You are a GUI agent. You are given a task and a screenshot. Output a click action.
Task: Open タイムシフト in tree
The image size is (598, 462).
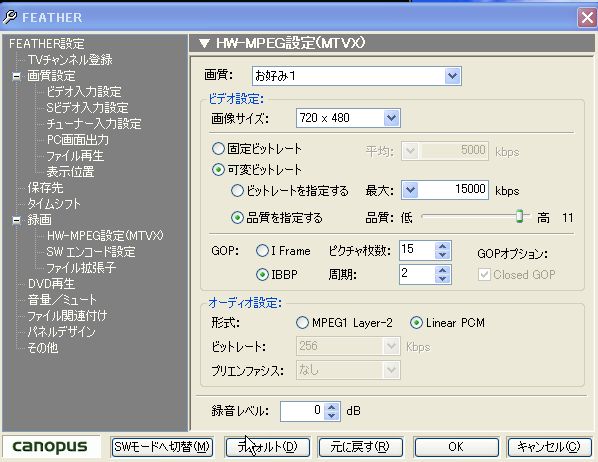pos(54,204)
